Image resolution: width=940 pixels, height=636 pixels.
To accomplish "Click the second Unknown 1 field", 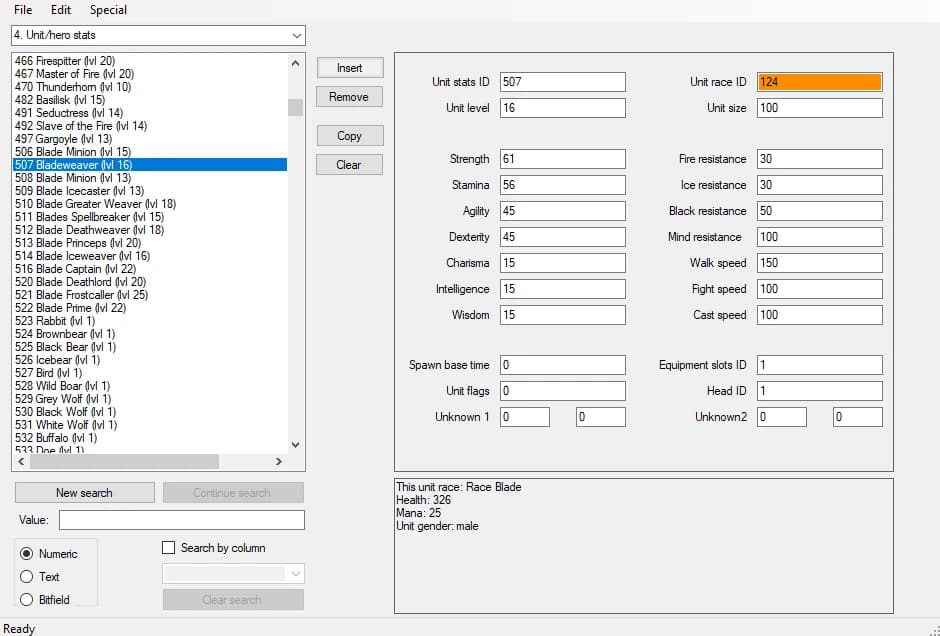I will [601, 417].
